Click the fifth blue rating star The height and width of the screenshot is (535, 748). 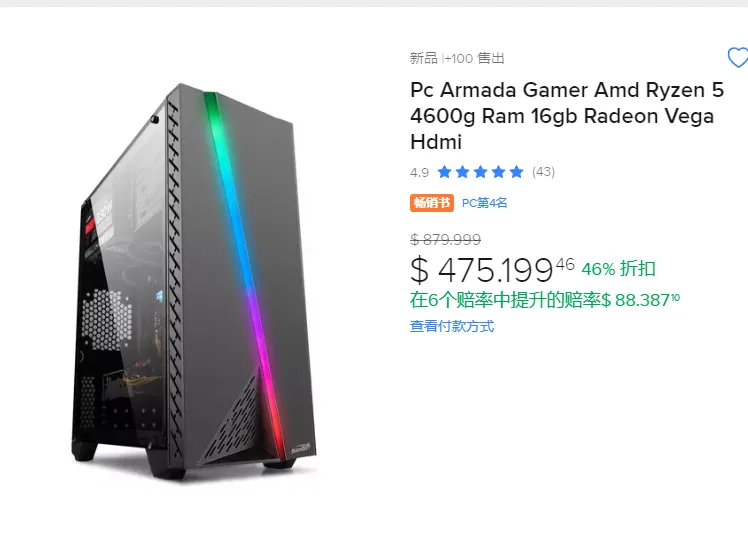pos(517,172)
